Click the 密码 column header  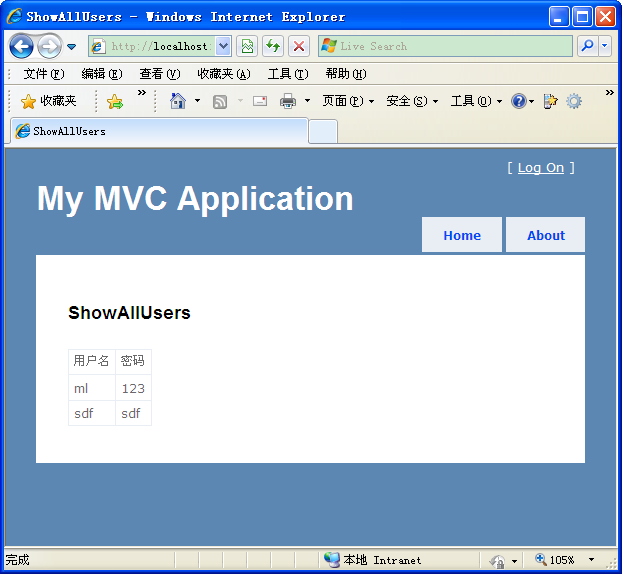[x=133, y=361]
